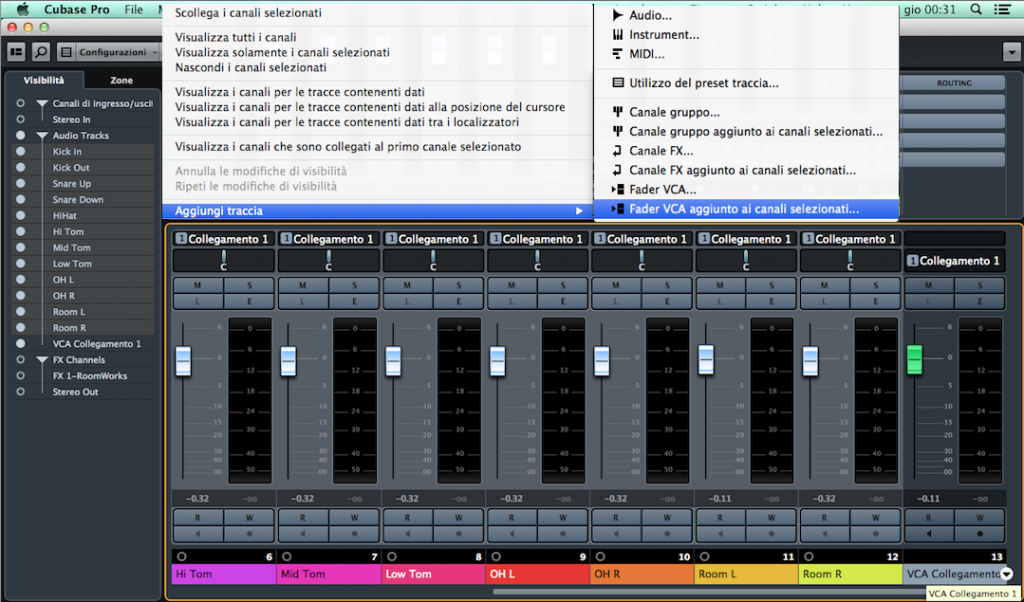Toggle visibility dot for Stereo Out

[x=21, y=392]
